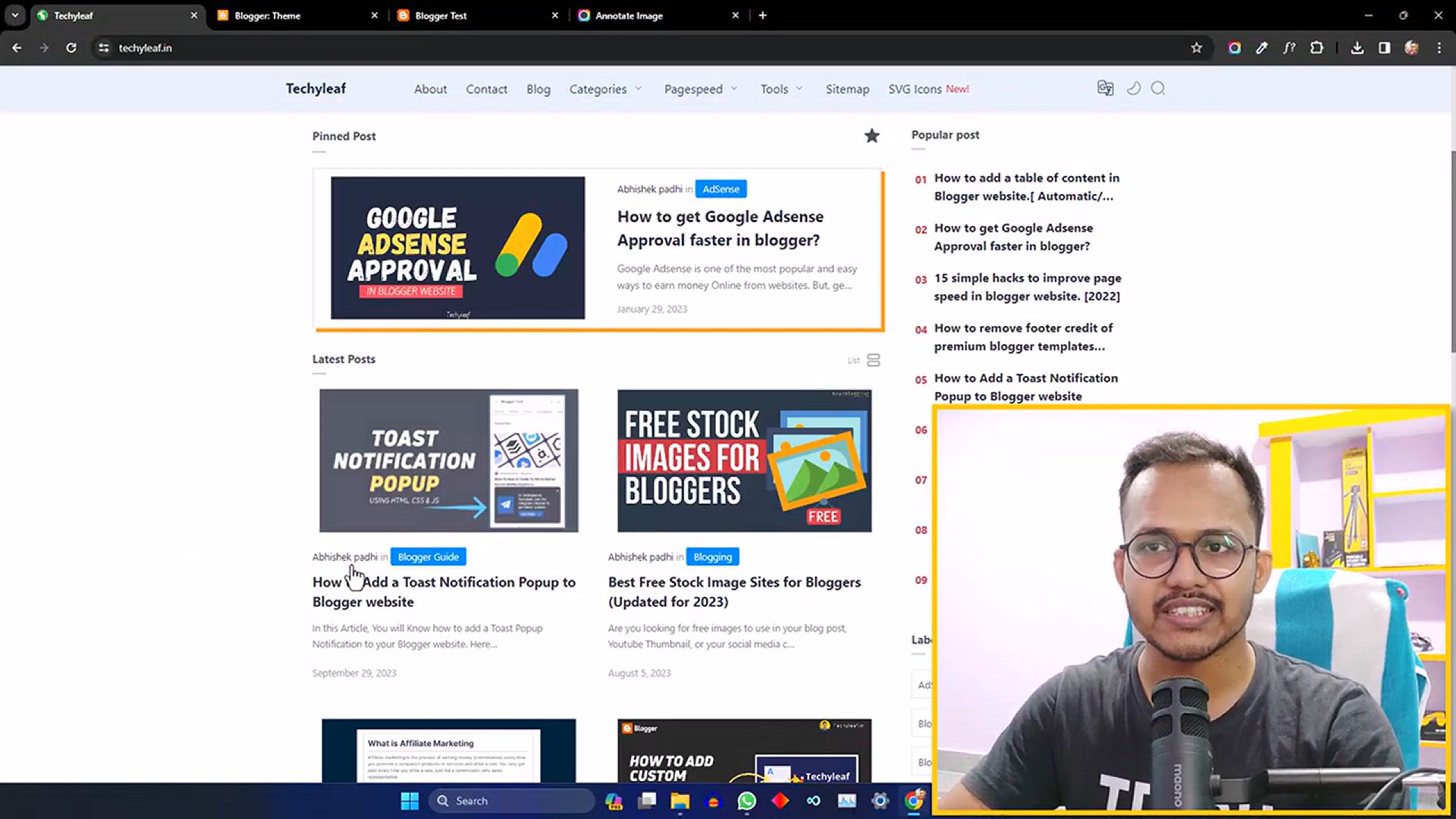Open the Blog menu item
This screenshot has height=819, width=1456.
click(538, 89)
